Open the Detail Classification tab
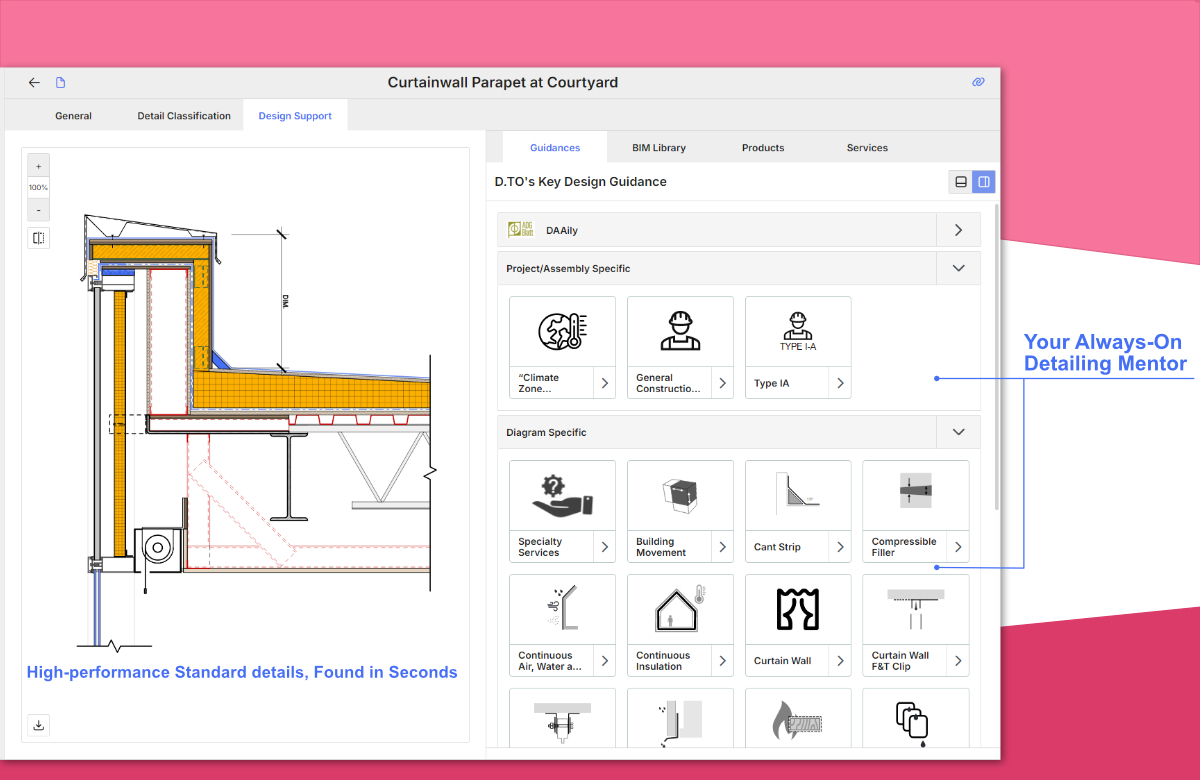Image resolution: width=1200 pixels, height=780 pixels. pyautogui.click(x=184, y=116)
